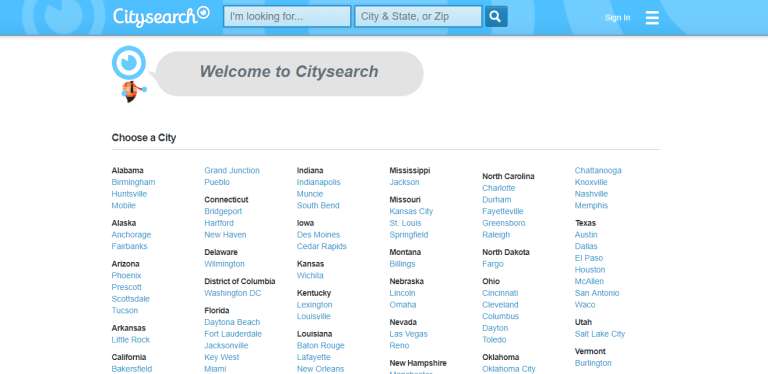768x374 pixels.
Task: Focus the "I'm looking for..." search field
Action: pyautogui.click(x=287, y=16)
